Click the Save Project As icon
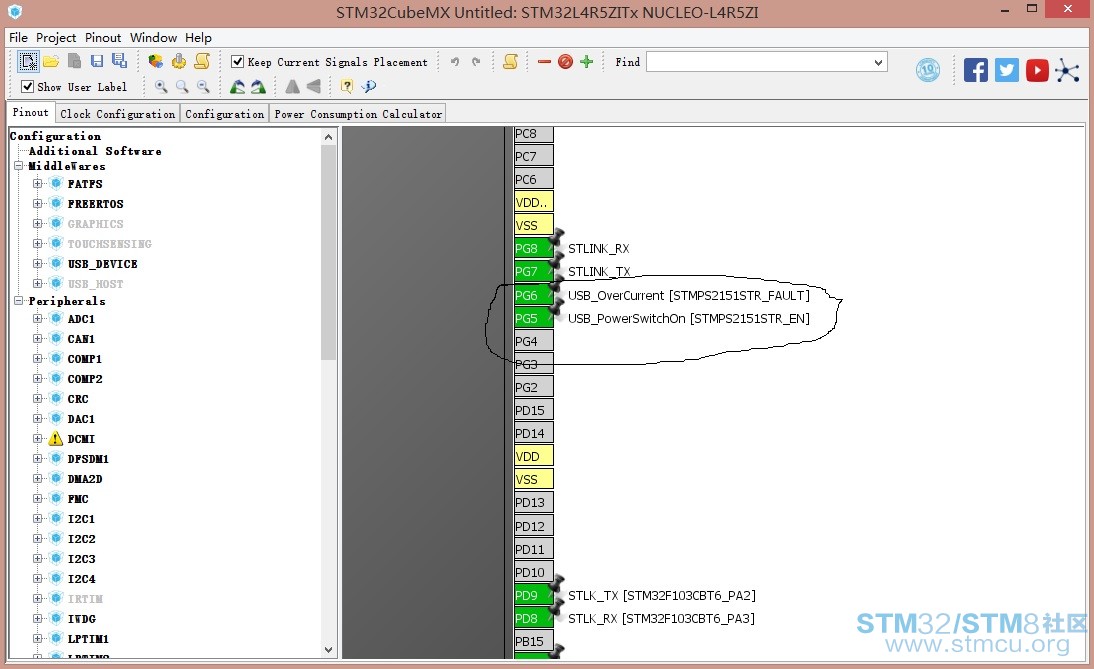1094x669 pixels. [x=119, y=61]
